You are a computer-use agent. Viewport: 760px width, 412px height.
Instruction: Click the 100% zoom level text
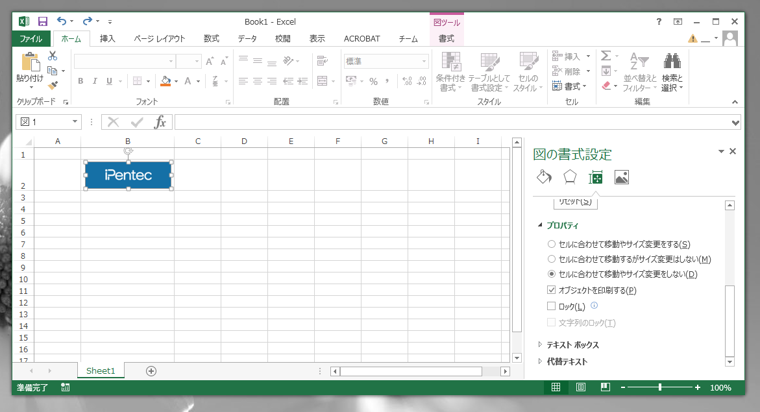point(721,387)
